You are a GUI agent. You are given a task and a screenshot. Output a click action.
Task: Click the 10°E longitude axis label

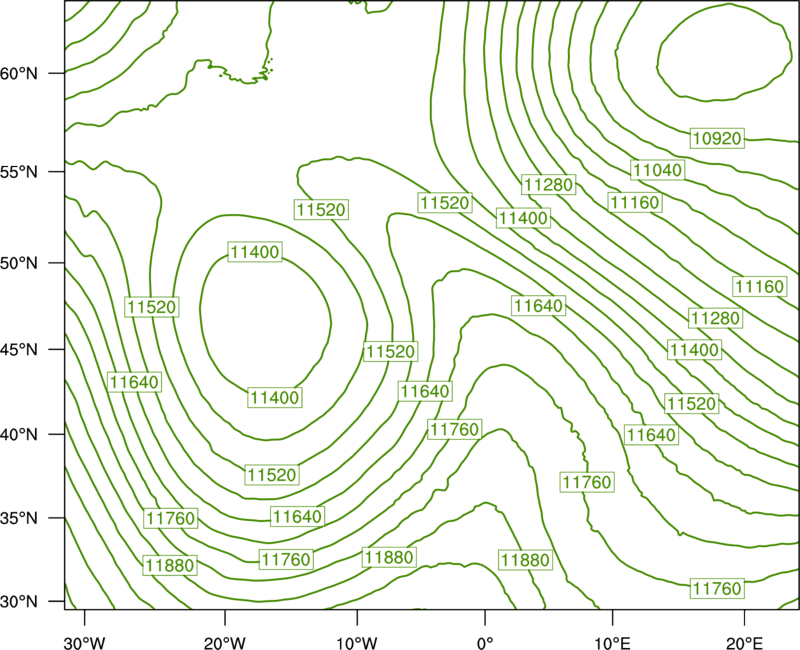pos(612,643)
